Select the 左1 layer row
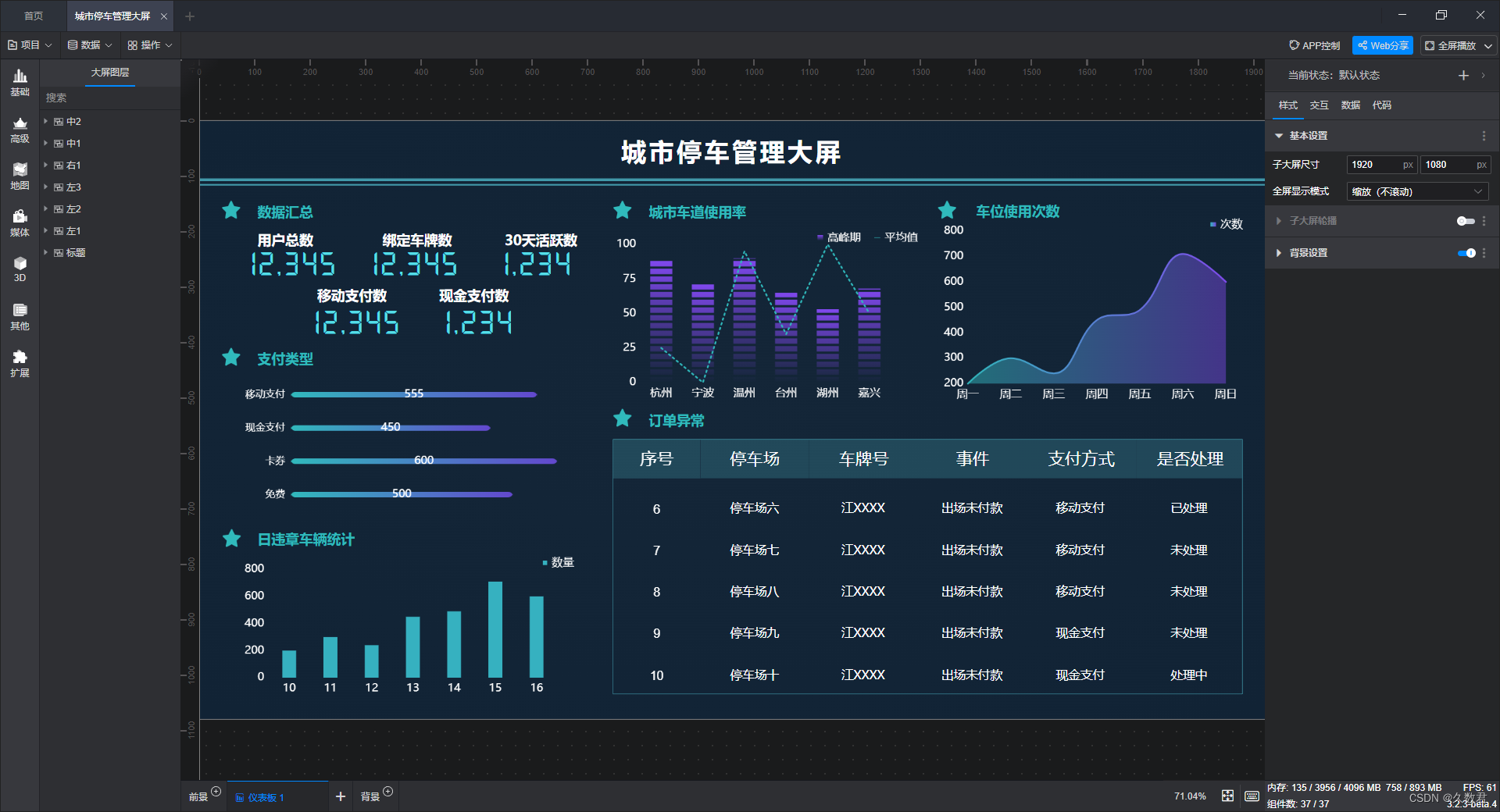This screenshot has height=812, width=1500. [110, 231]
